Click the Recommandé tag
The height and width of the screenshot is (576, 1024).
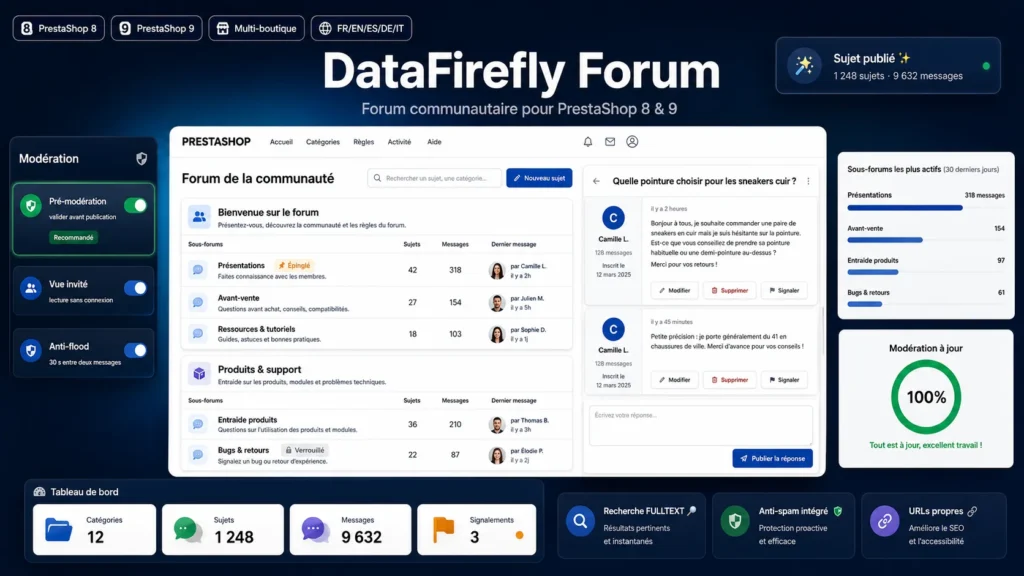[x=73, y=238]
